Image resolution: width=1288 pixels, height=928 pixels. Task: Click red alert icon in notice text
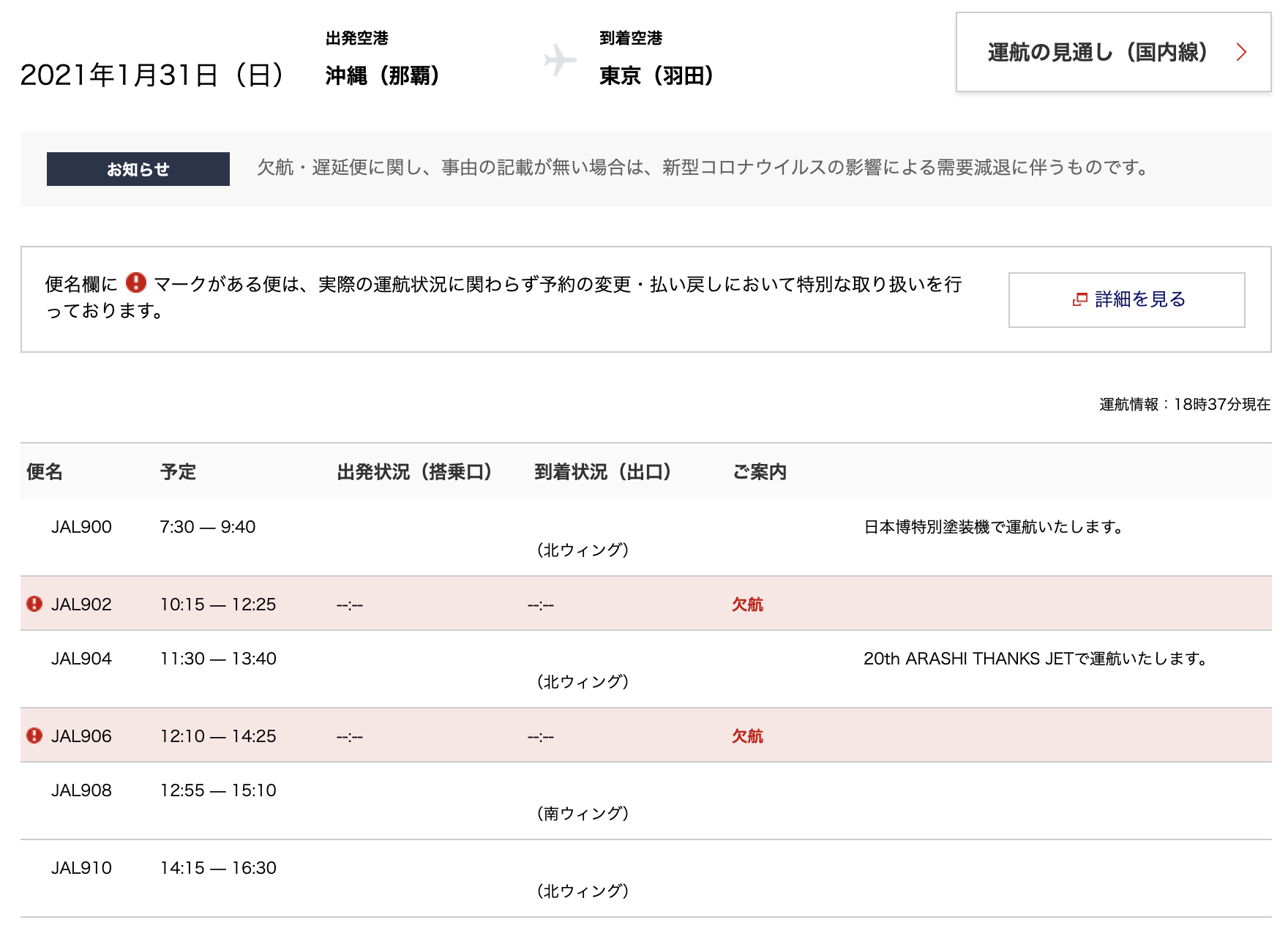(136, 282)
